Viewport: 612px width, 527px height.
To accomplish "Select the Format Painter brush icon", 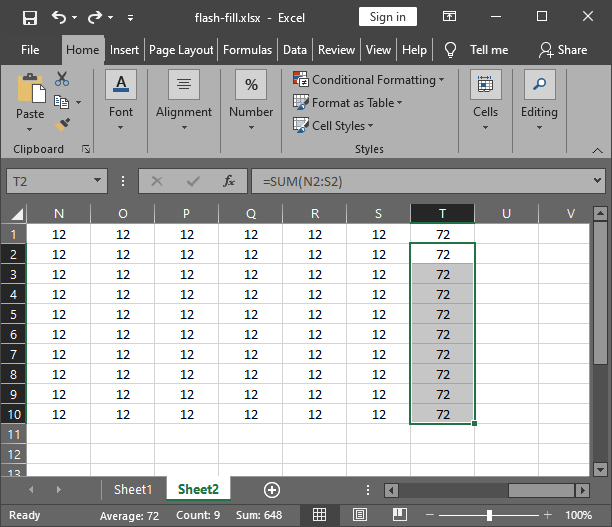I will click(62, 125).
